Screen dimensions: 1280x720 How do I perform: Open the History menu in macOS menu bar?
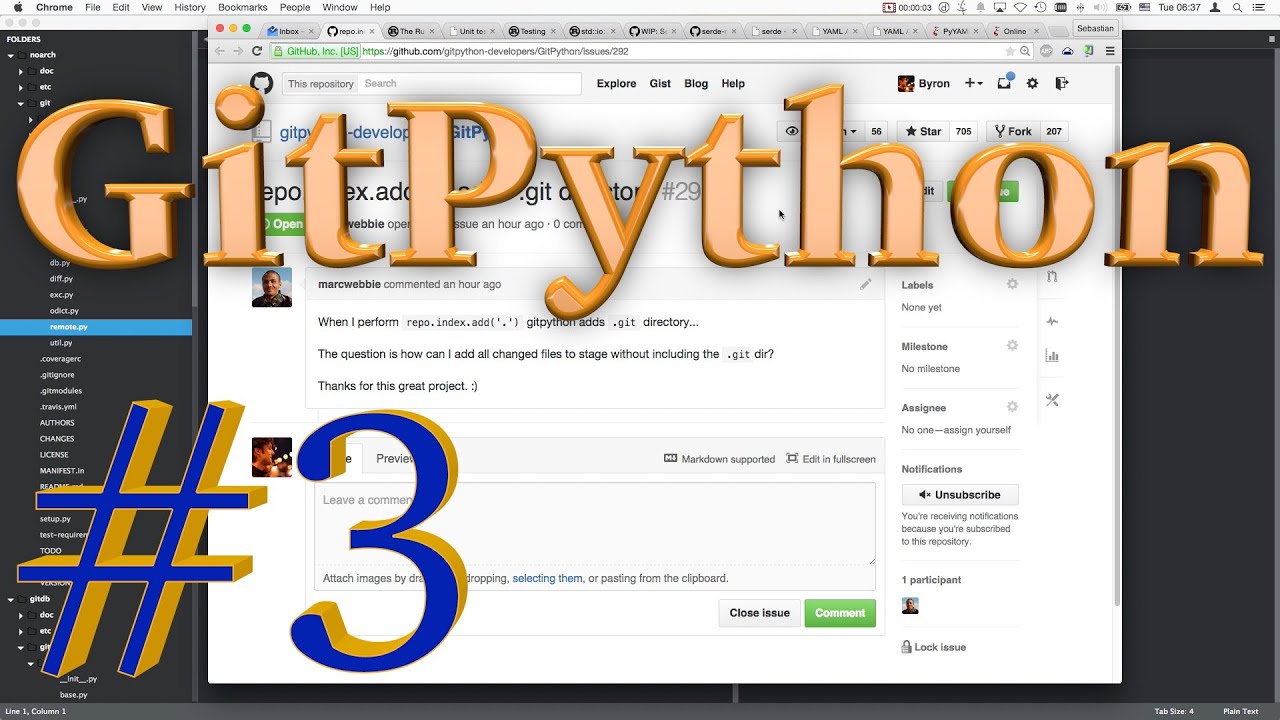(190, 7)
